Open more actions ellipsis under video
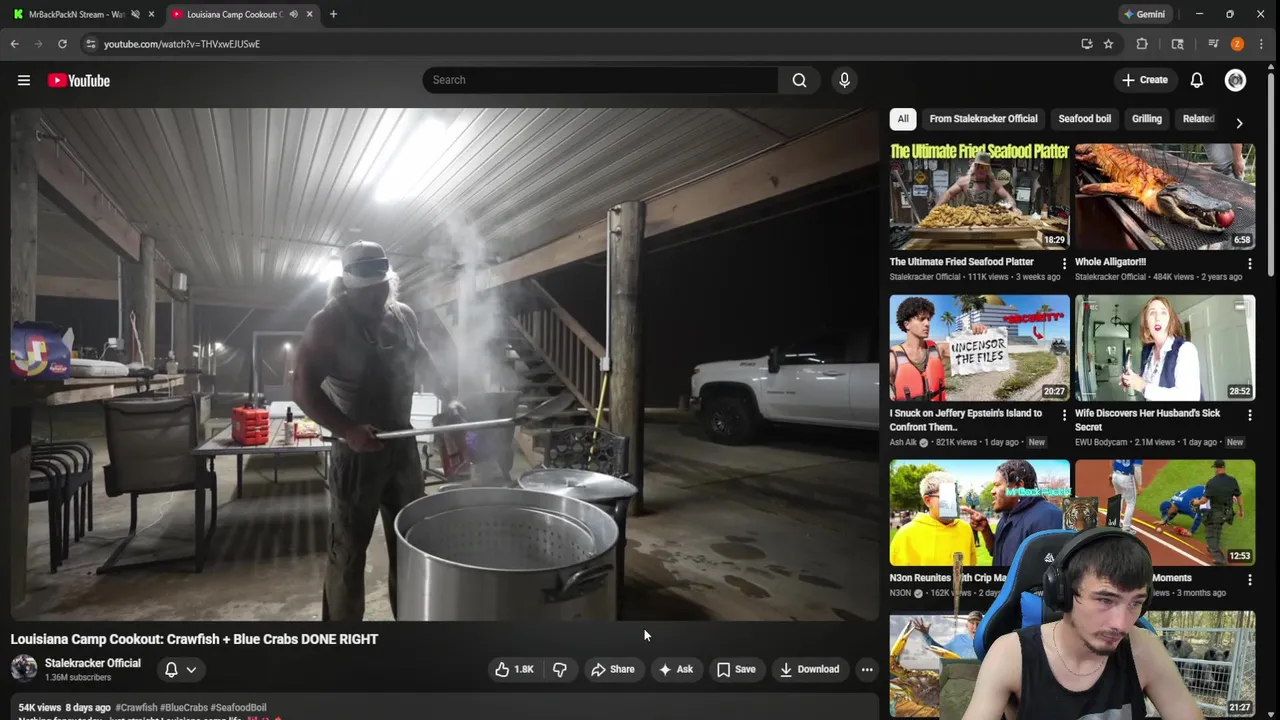The height and width of the screenshot is (720, 1280). point(867,669)
